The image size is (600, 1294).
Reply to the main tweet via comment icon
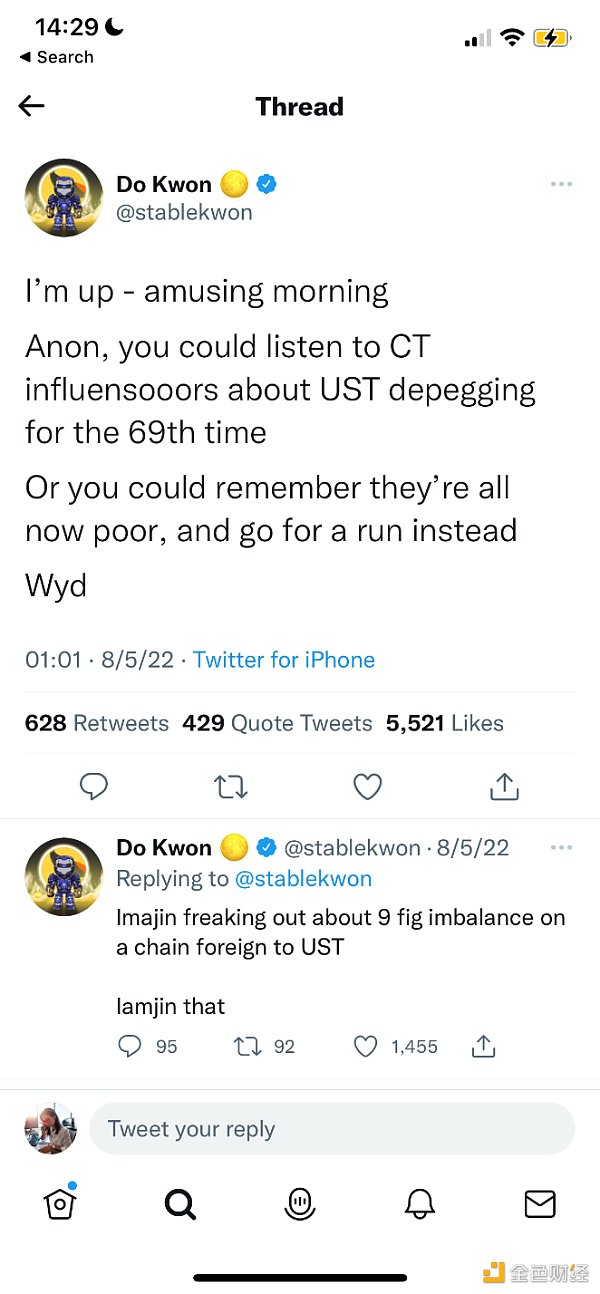click(93, 787)
